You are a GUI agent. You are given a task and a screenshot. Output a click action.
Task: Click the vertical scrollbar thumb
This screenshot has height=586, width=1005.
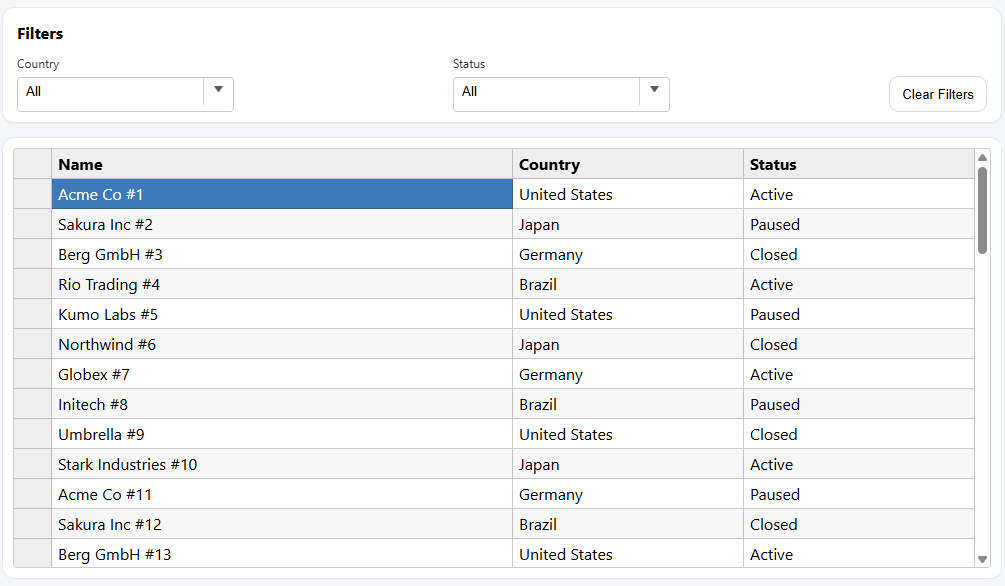point(982,210)
